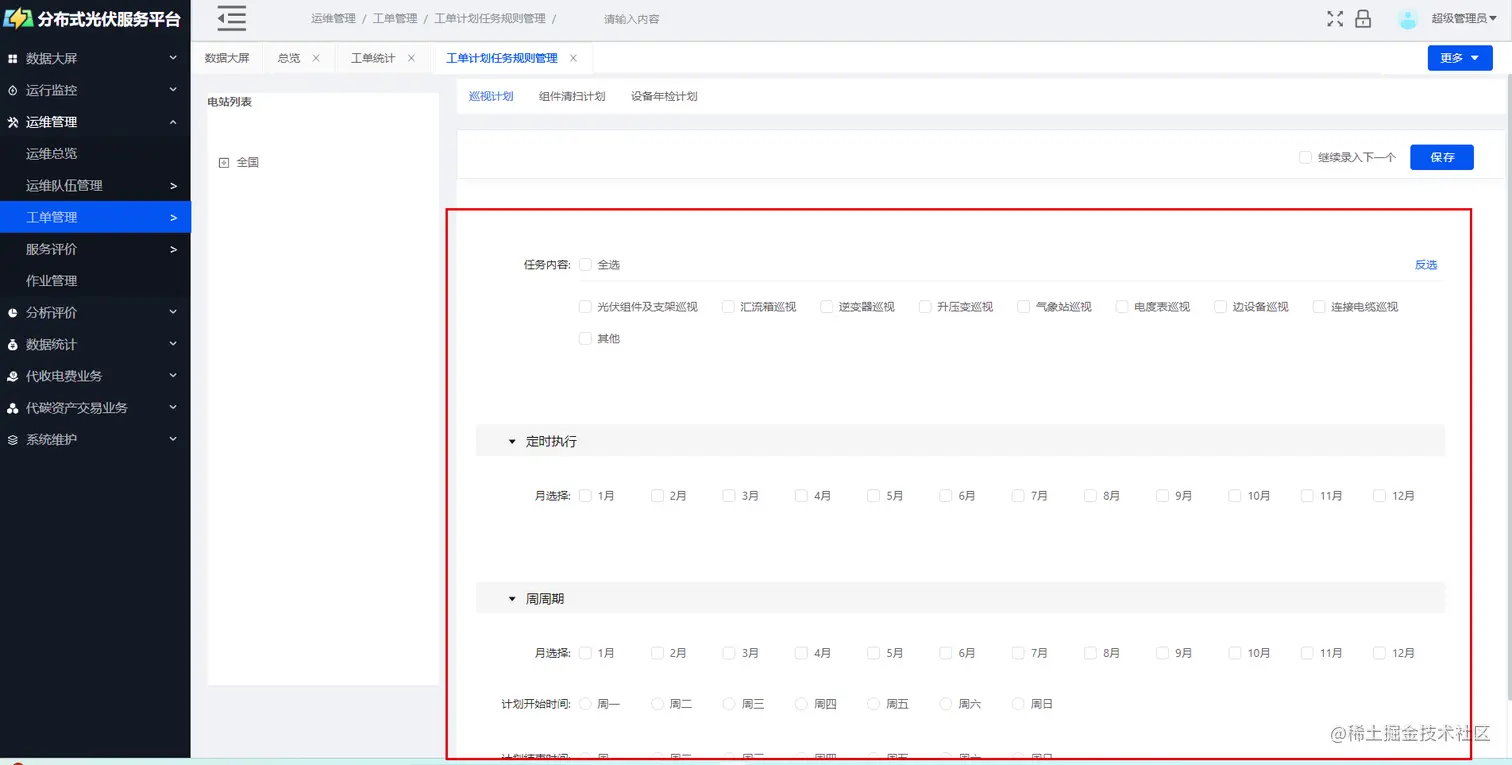Collapse the 周周期 section
The image size is (1512, 765).
(510, 598)
